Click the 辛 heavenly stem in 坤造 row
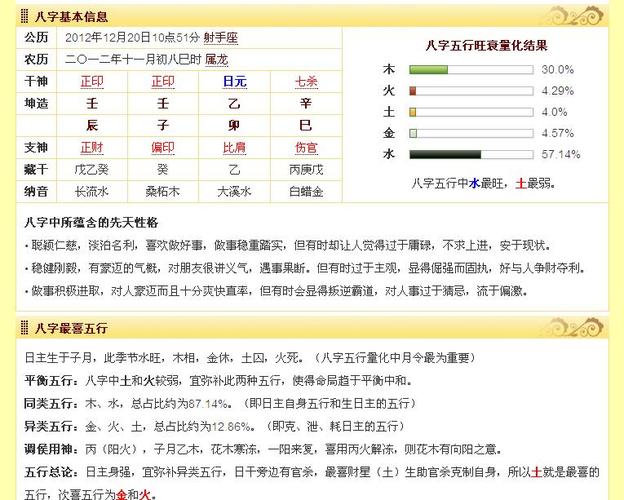Image resolution: width=624 pixels, height=500 pixels. click(306, 104)
